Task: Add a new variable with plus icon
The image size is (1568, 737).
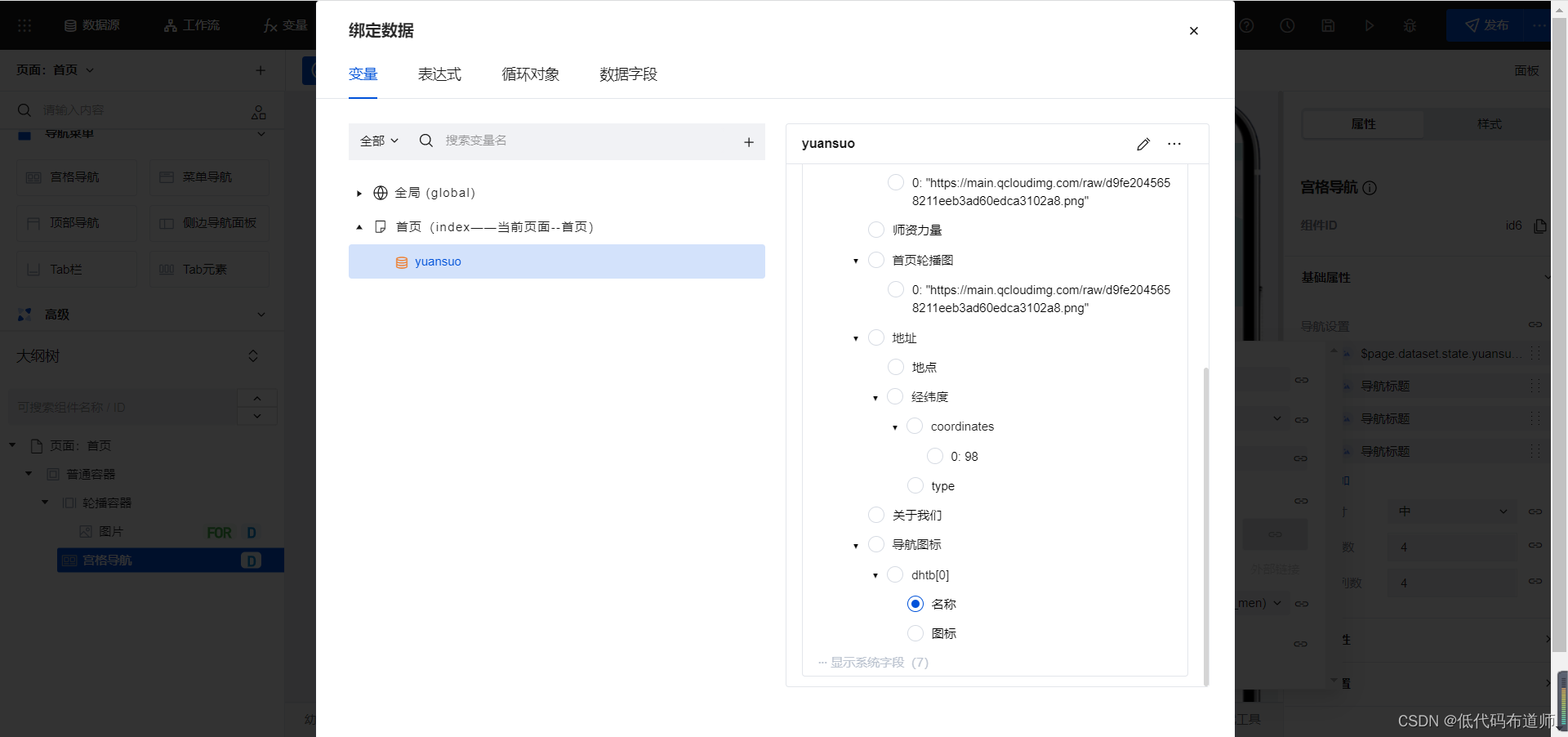Action: [748, 141]
